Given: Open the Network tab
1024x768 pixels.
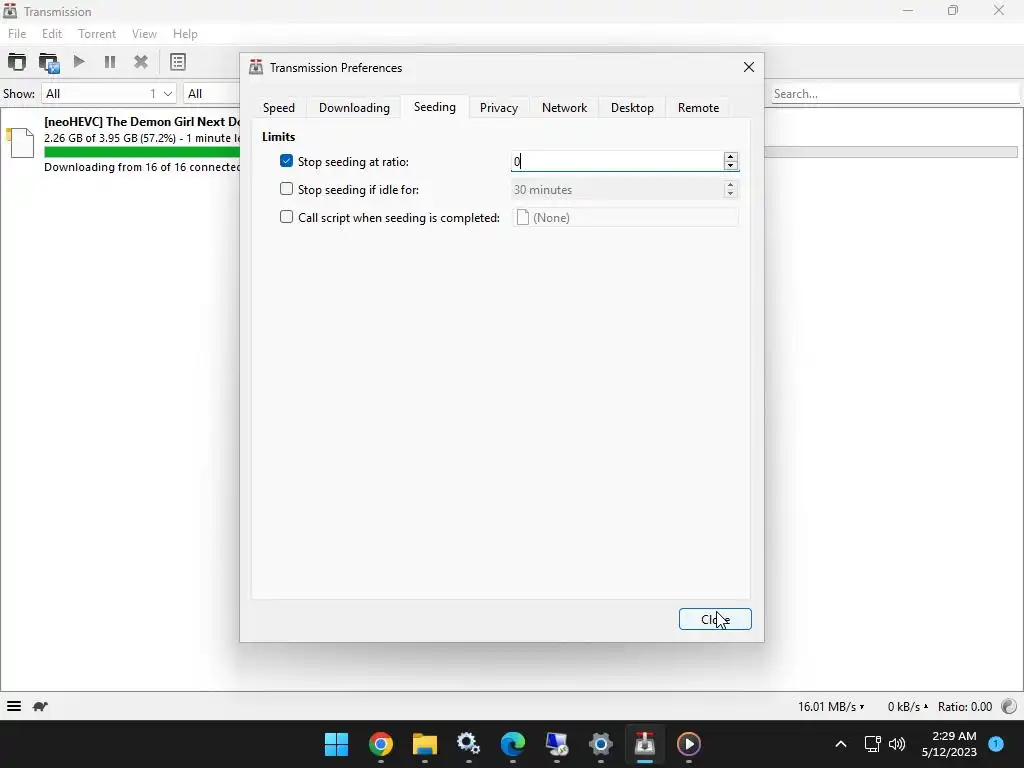Looking at the screenshot, I should pos(564,108).
